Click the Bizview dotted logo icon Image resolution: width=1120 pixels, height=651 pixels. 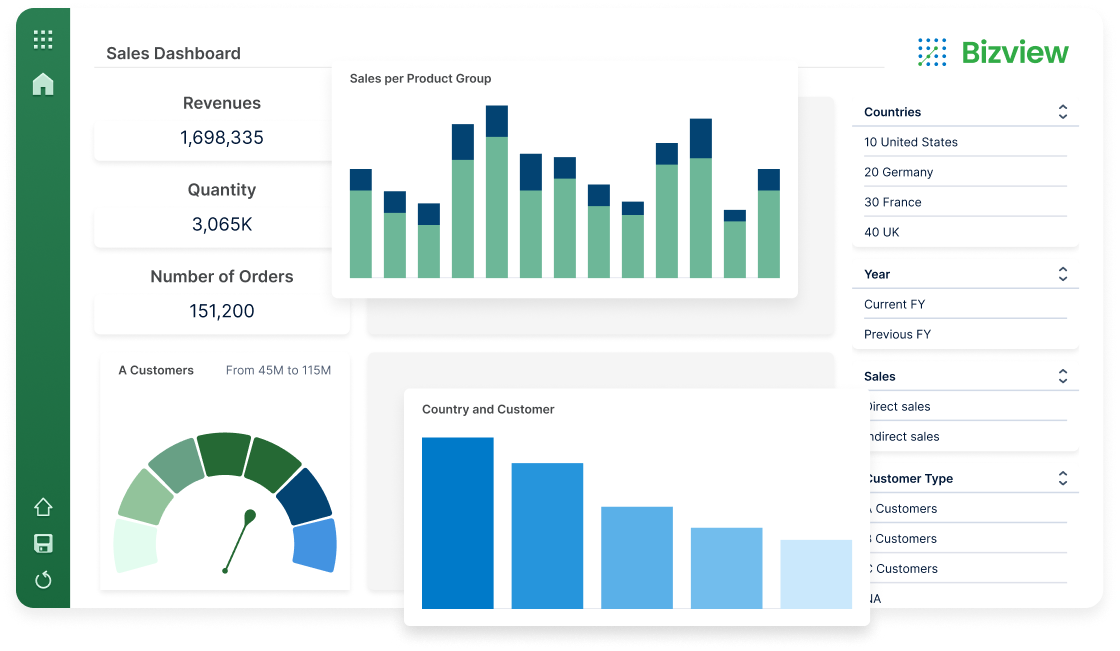(930, 51)
